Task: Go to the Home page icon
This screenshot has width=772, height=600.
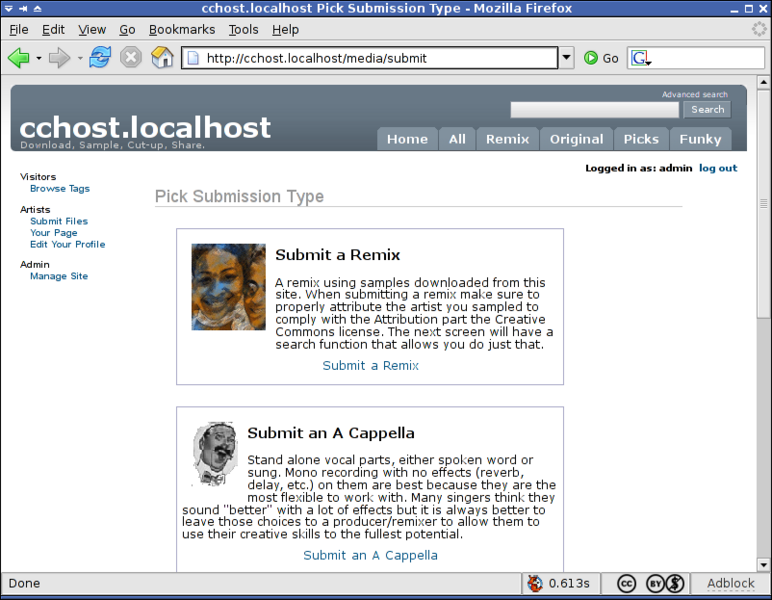Action: coord(162,58)
